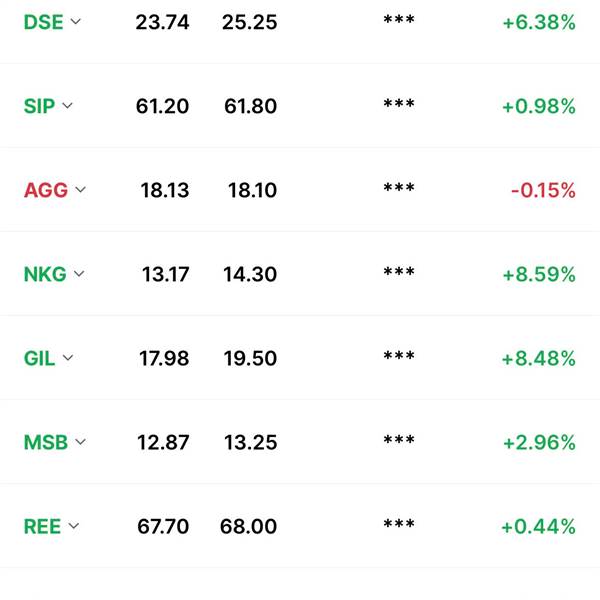Viewport: 600px width, 600px height.
Task: Reveal hidden value asterisks in GIL row
Action: pyautogui.click(x=399, y=356)
